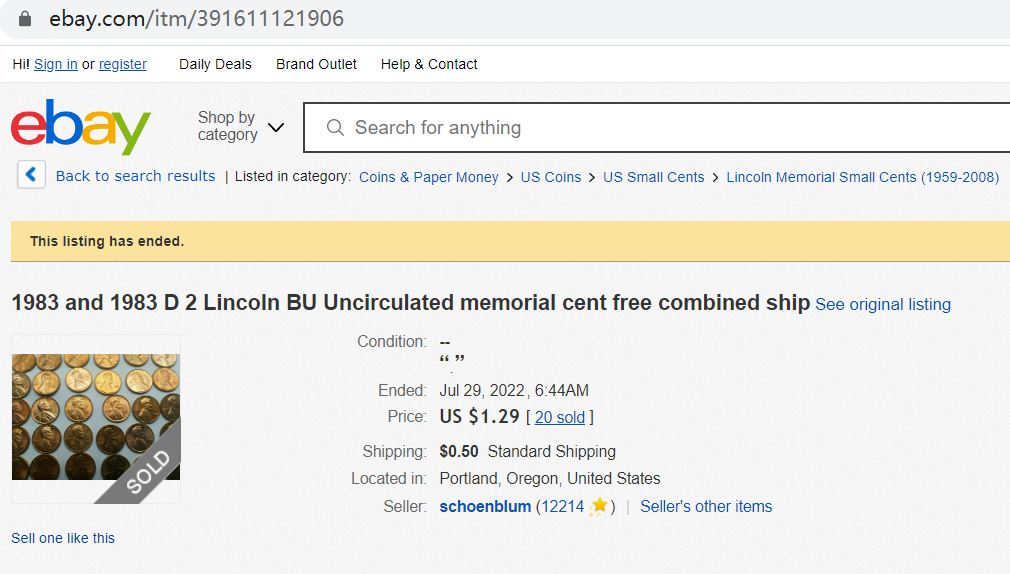Click the register link

[123, 64]
